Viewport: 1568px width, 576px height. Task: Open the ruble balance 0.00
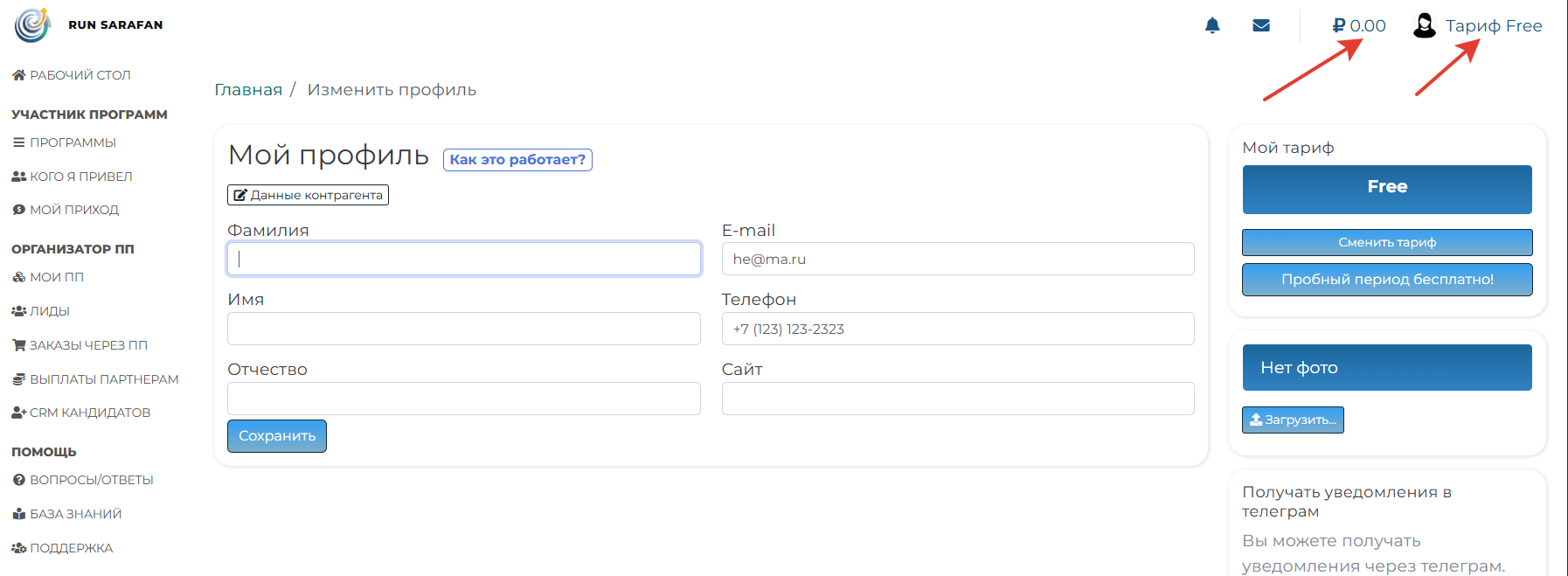click(x=1359, y=25)
